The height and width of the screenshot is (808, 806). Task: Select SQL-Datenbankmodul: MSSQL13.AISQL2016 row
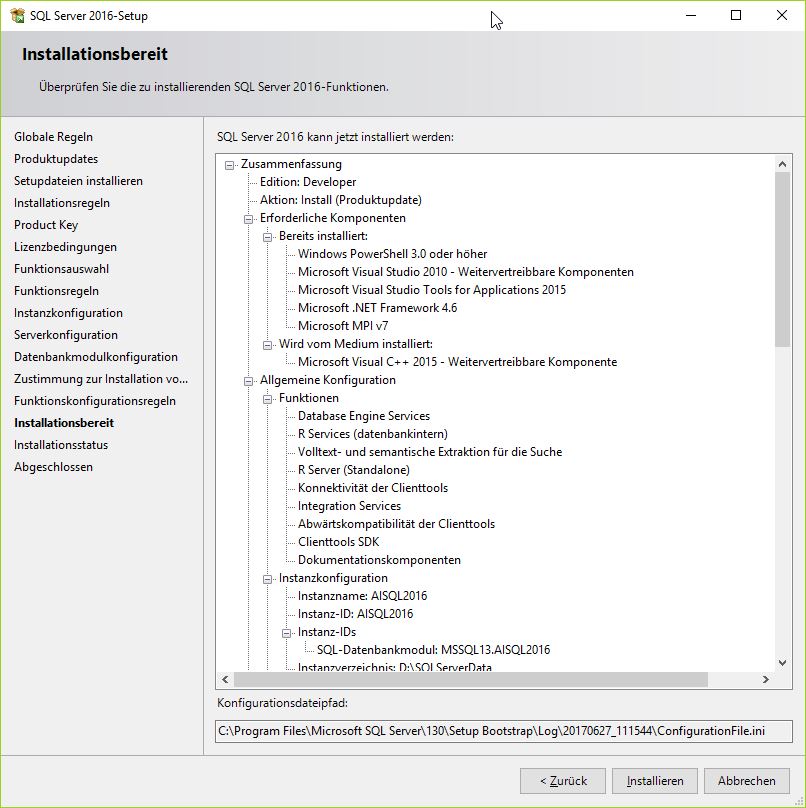[x=433, y=650]
